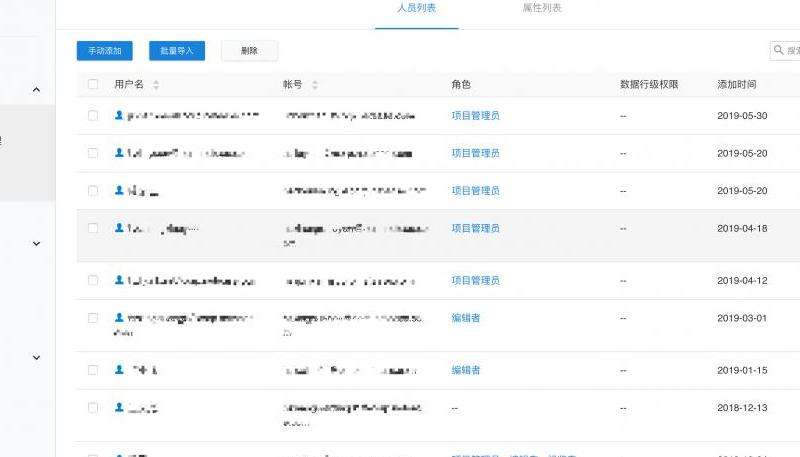Switch to the 人员列表 tab
Image resolution: width=800 pixels, height=457 pixels.
(x=416, y=8)
